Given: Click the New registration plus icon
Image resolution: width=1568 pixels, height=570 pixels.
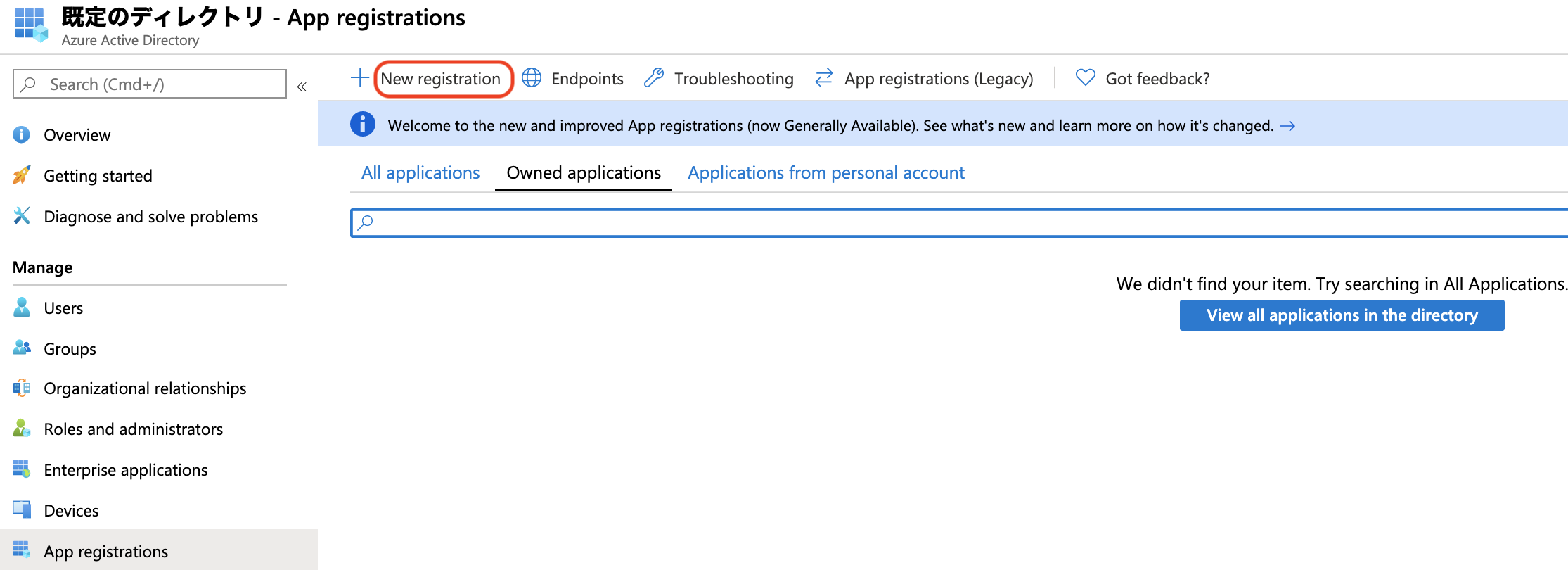Looking at the screenshot, I should point(359,78).
